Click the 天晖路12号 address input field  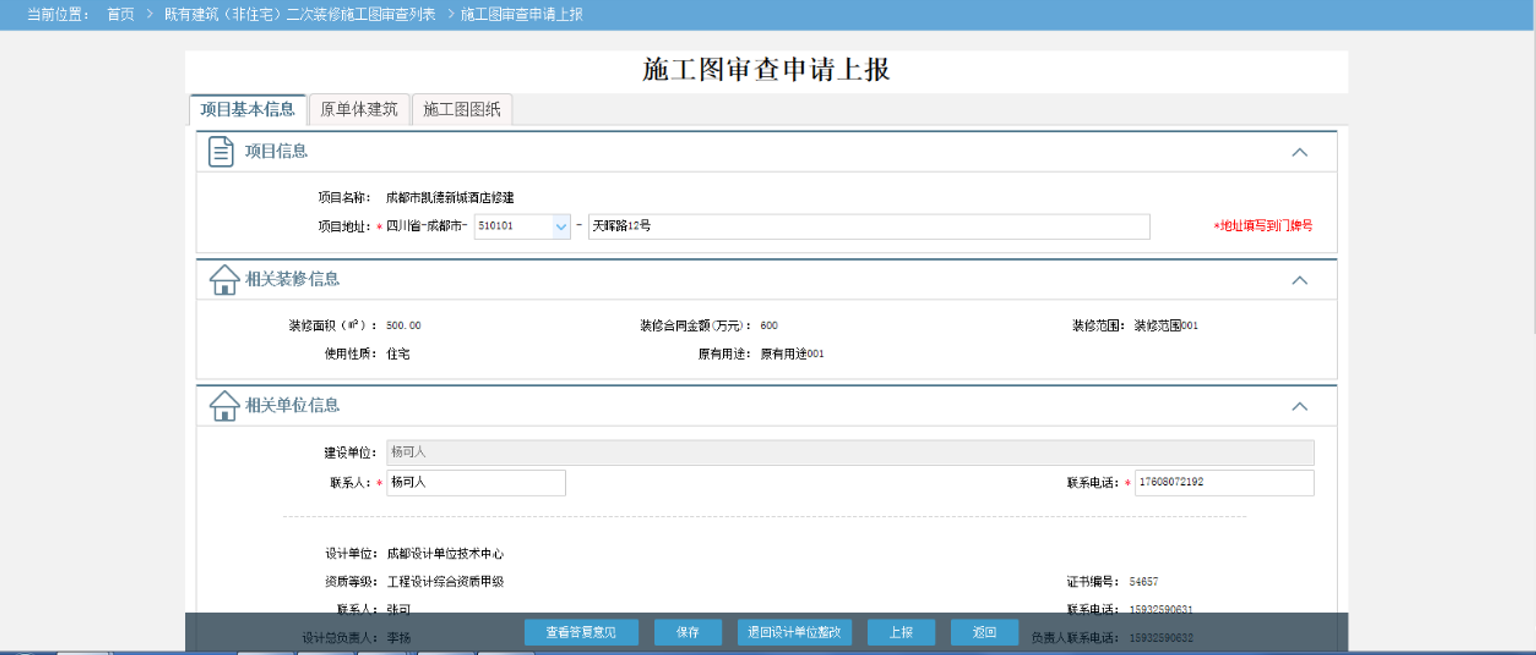870,226
